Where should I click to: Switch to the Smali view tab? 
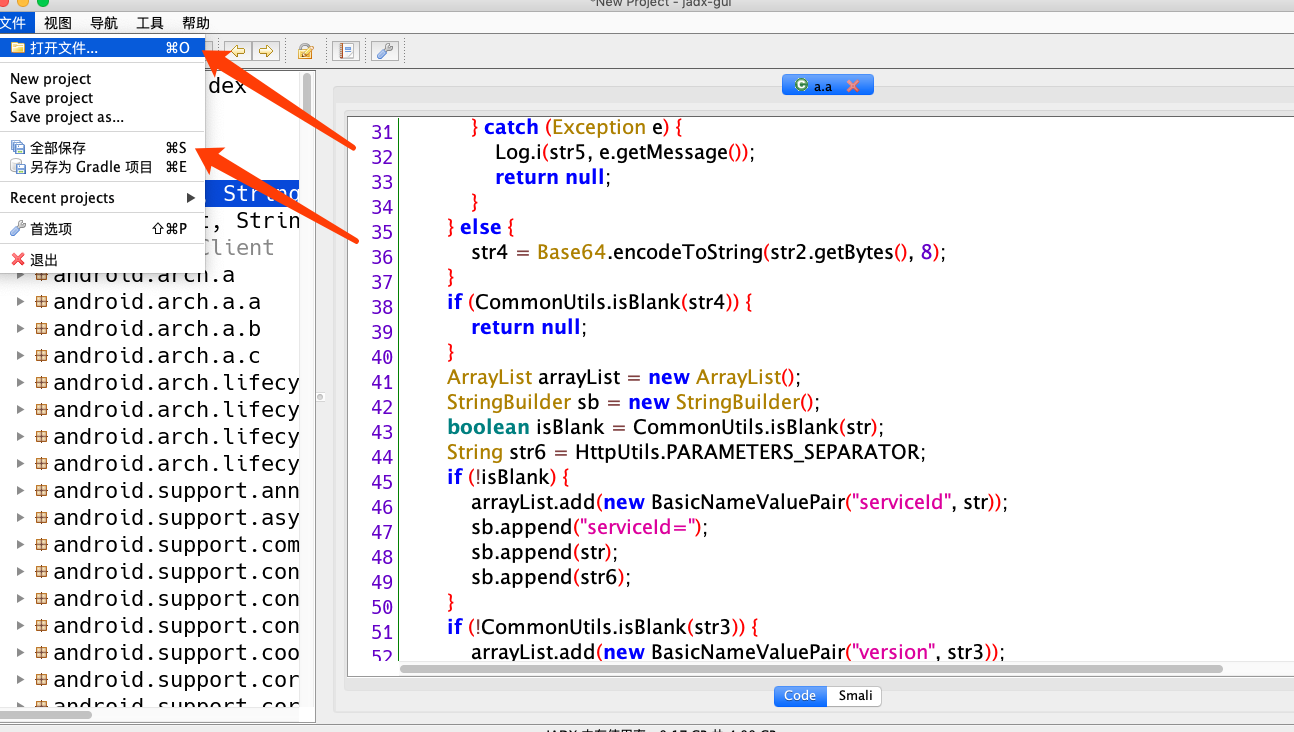[x=855, y=696]
